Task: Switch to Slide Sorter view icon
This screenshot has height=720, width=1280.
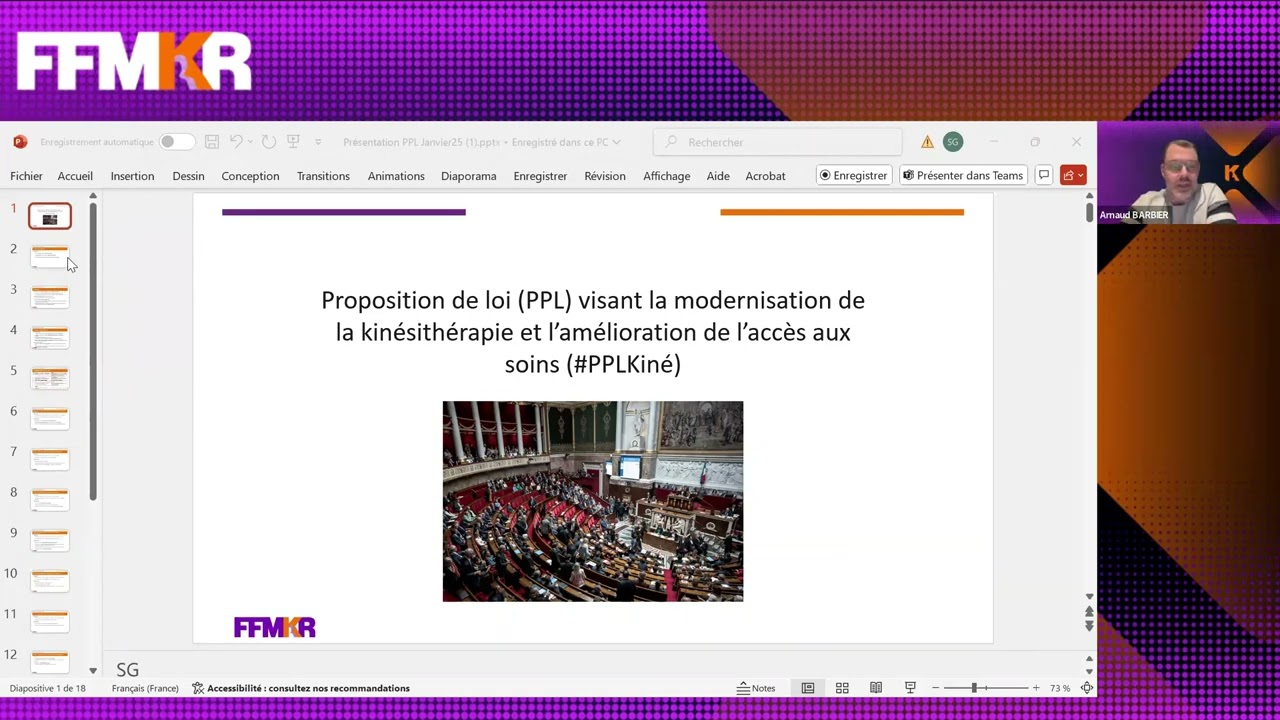Action: point(842,688)
